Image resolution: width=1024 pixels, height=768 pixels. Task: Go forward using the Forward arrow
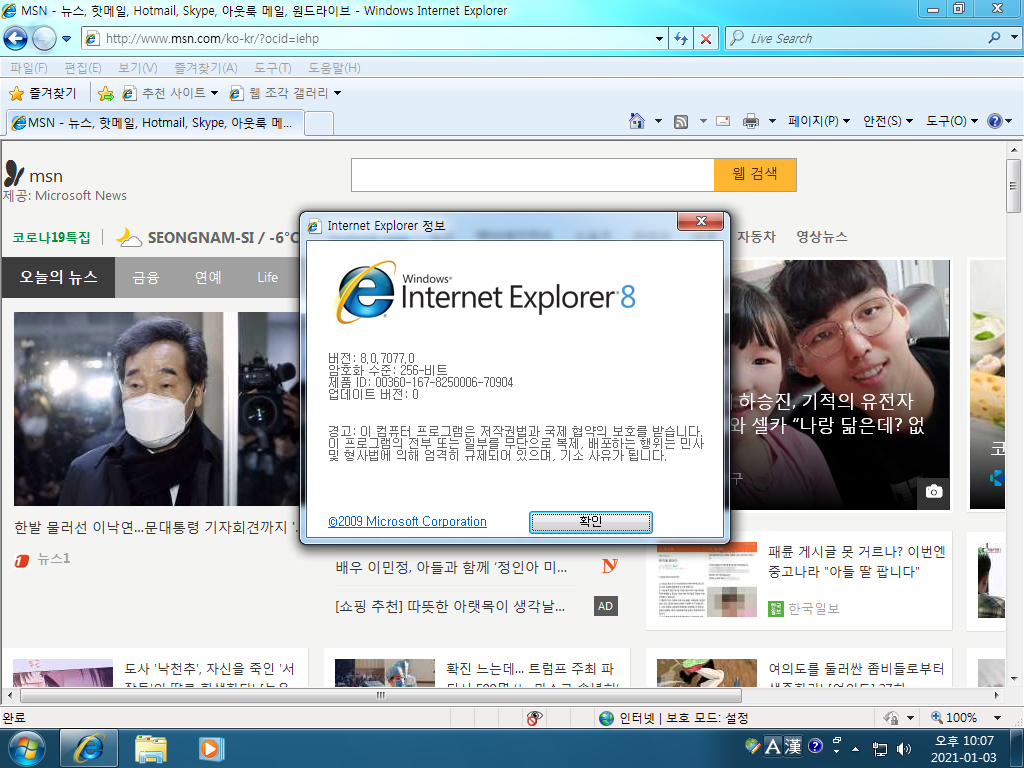pos(44,39)
